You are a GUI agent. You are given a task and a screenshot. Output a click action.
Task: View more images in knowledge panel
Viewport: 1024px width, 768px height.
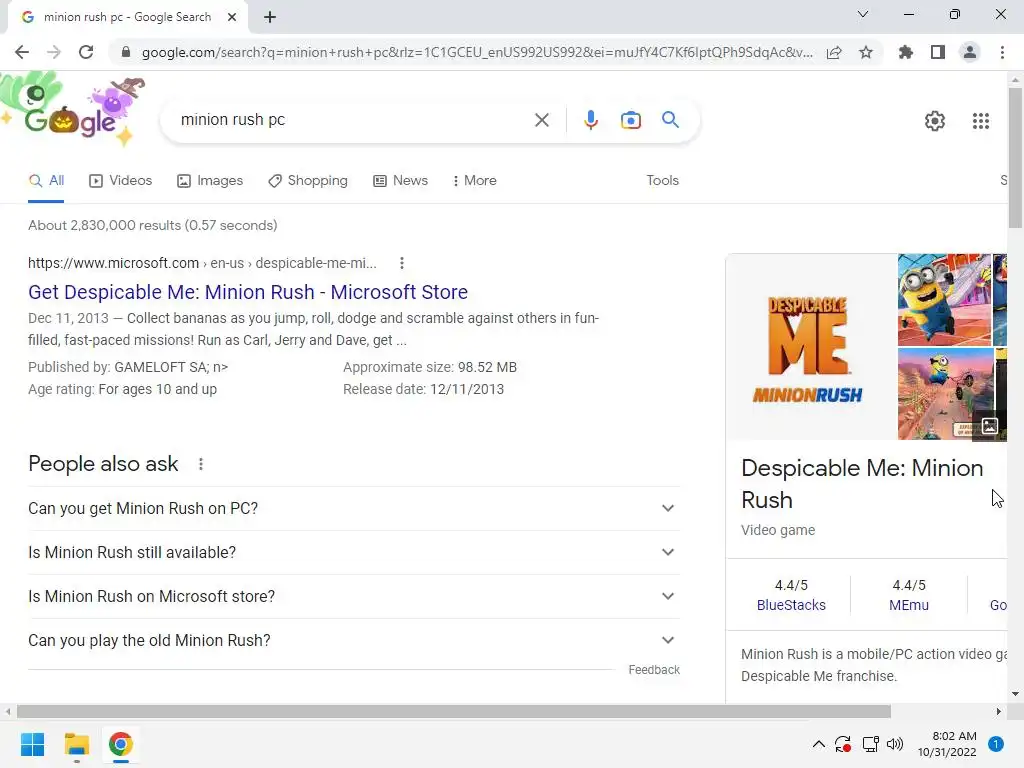tap(989, 426)
